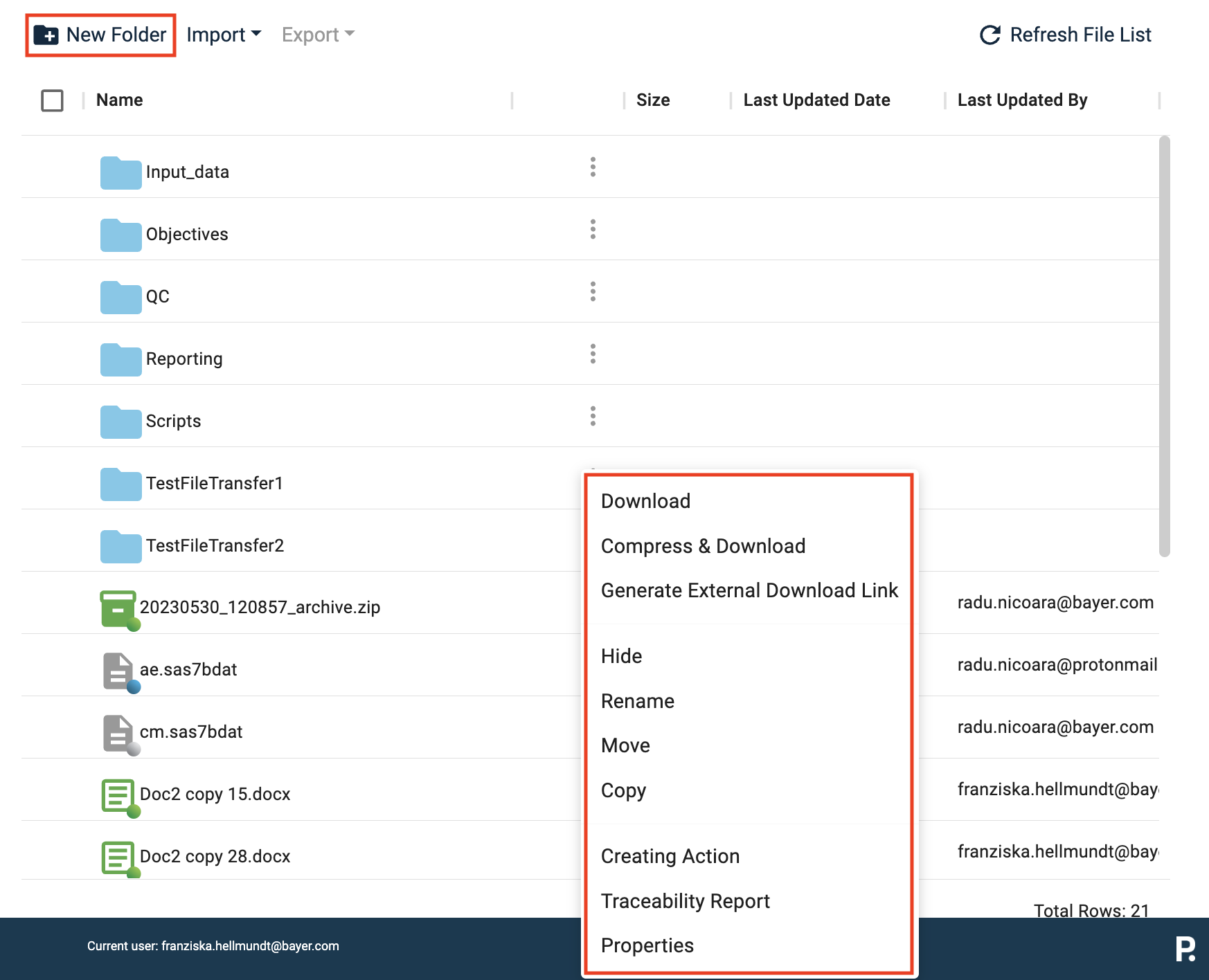Screen dimensions: 1209x980
Task: Expand the Export dropdown
Action: (x=318, y=35)
